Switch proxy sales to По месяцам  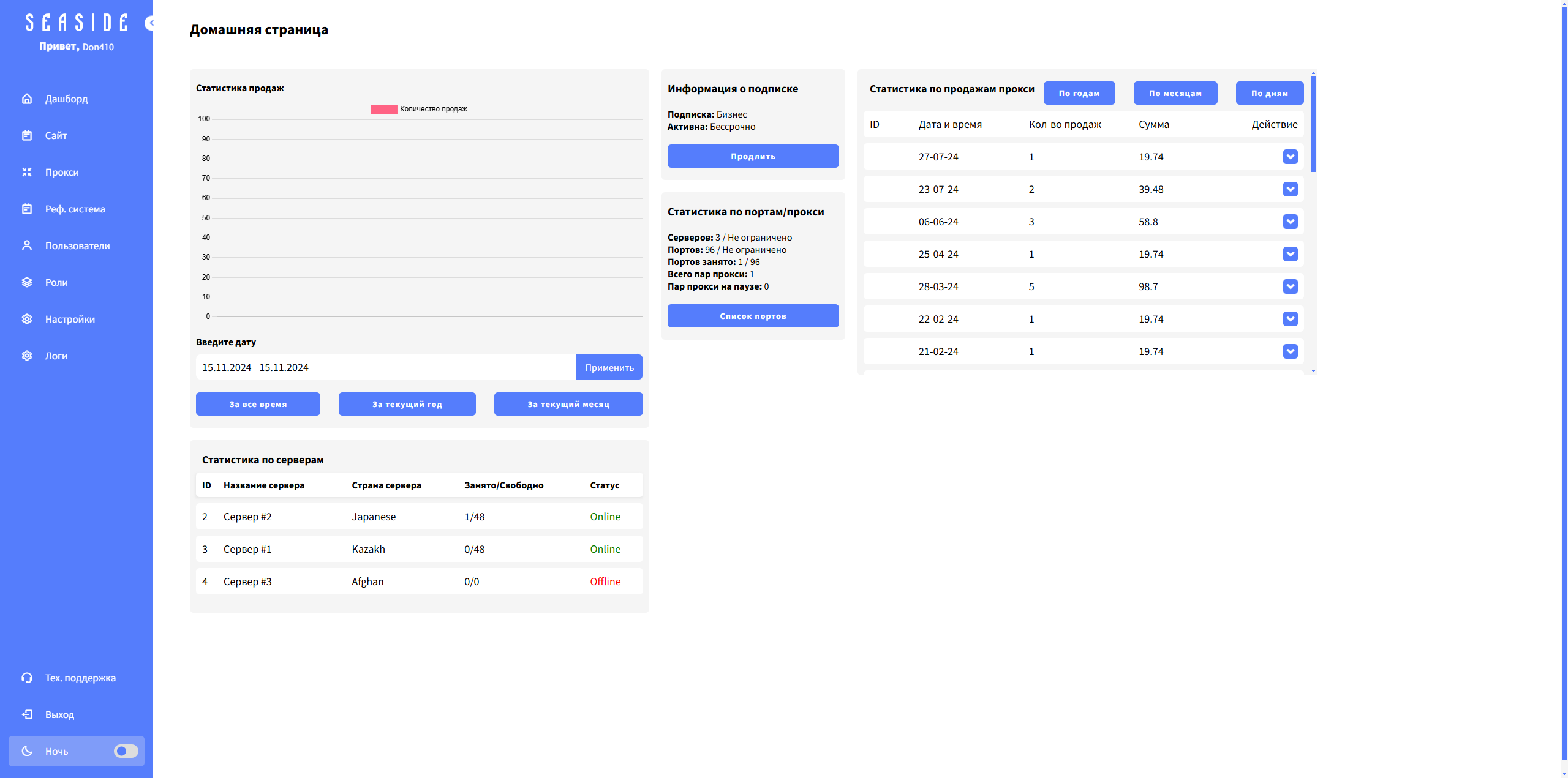(1175, 93)
